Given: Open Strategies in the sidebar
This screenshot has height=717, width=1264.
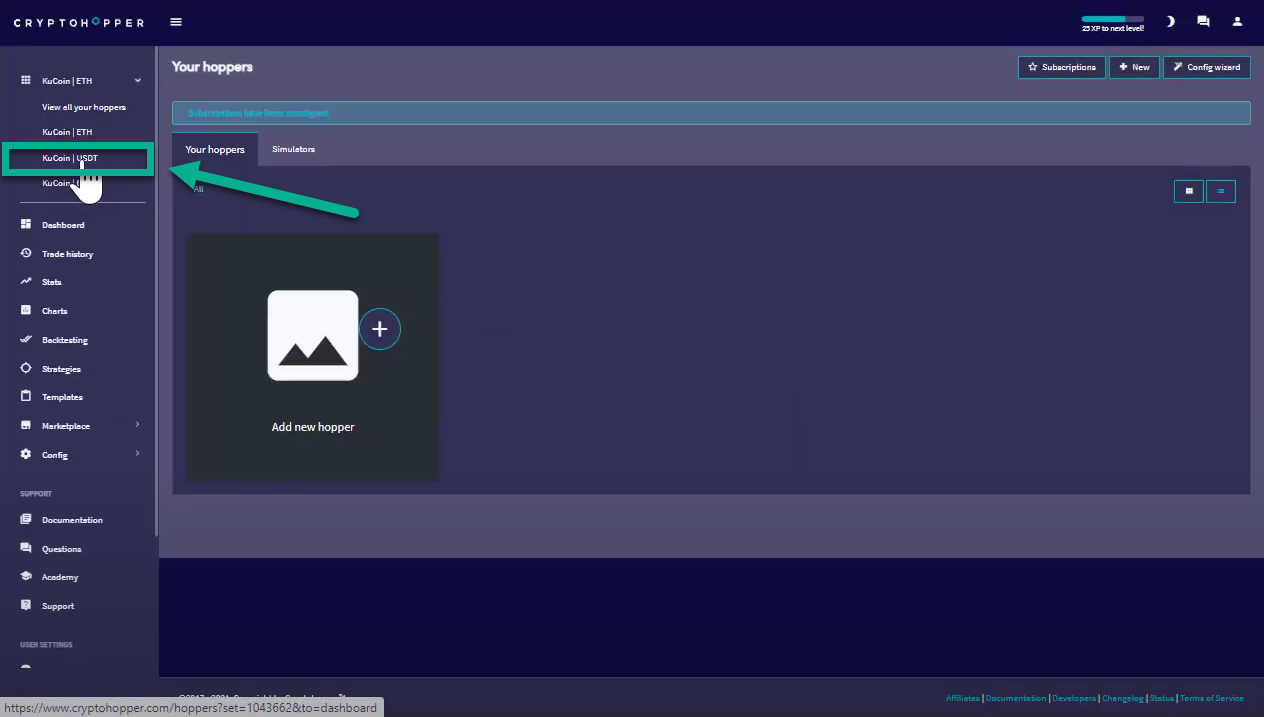Looking at the screenshot, I should [x=60, y=369].
